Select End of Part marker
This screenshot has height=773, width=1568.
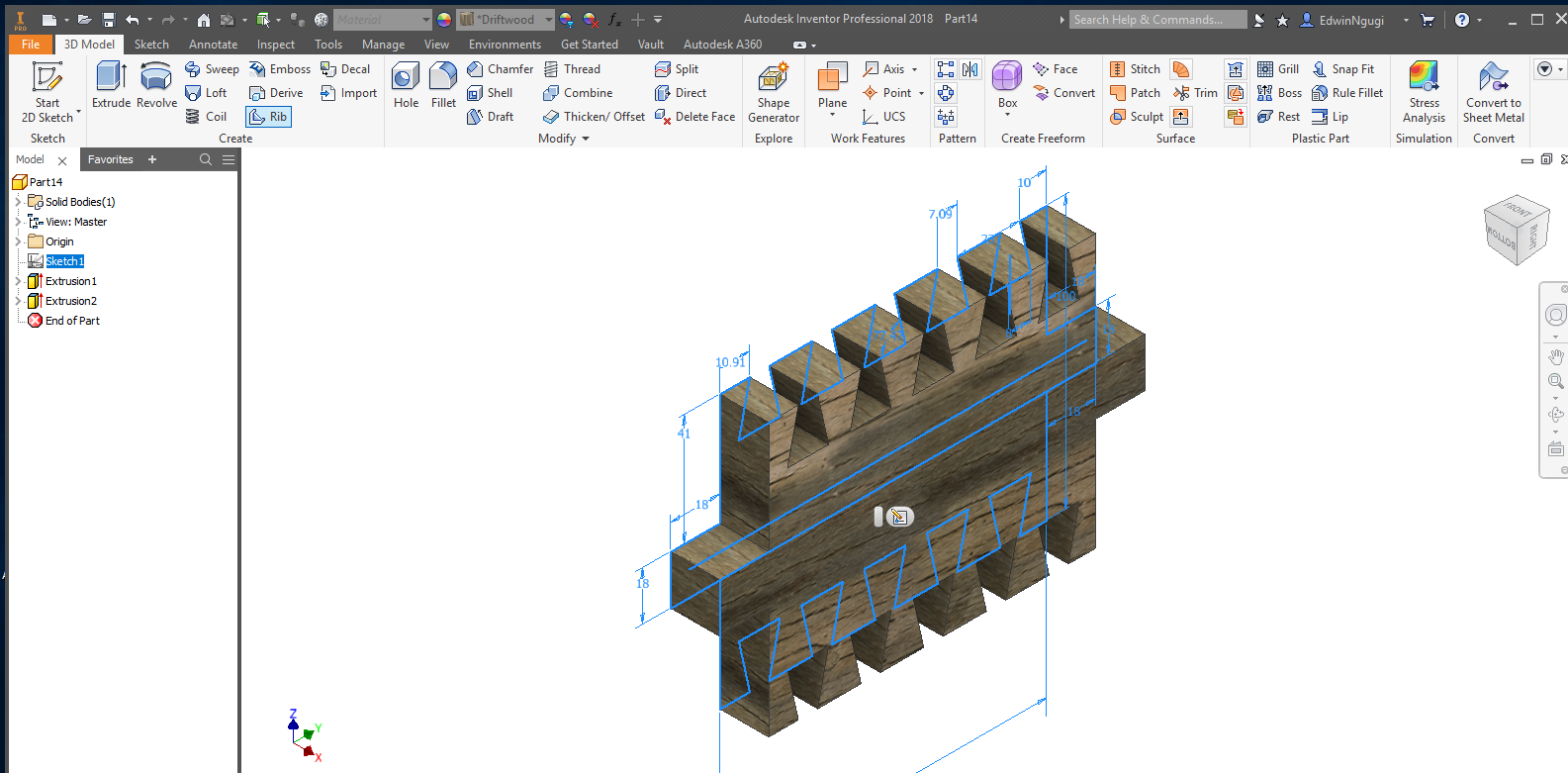[x=63, y=321]
